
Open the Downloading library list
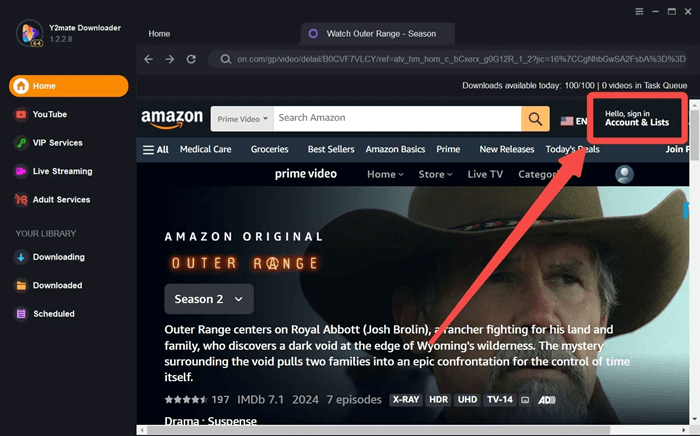[50, 257]
